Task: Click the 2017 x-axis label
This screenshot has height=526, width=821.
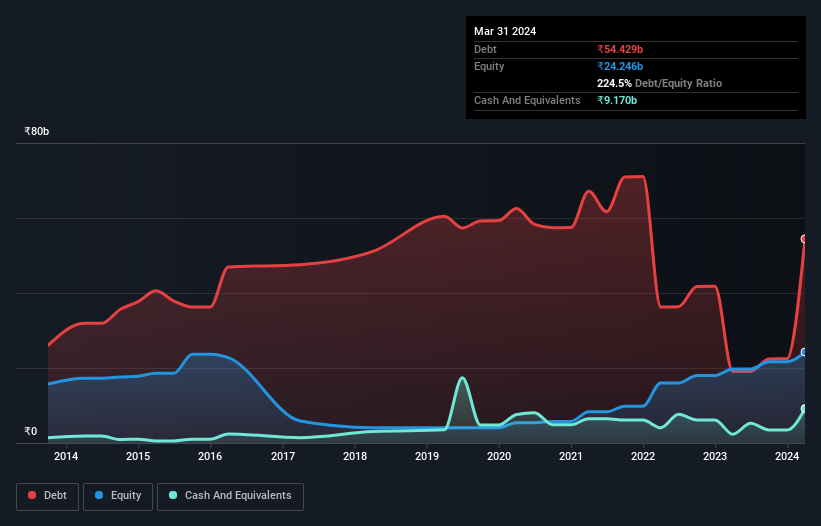Action: 283,456
